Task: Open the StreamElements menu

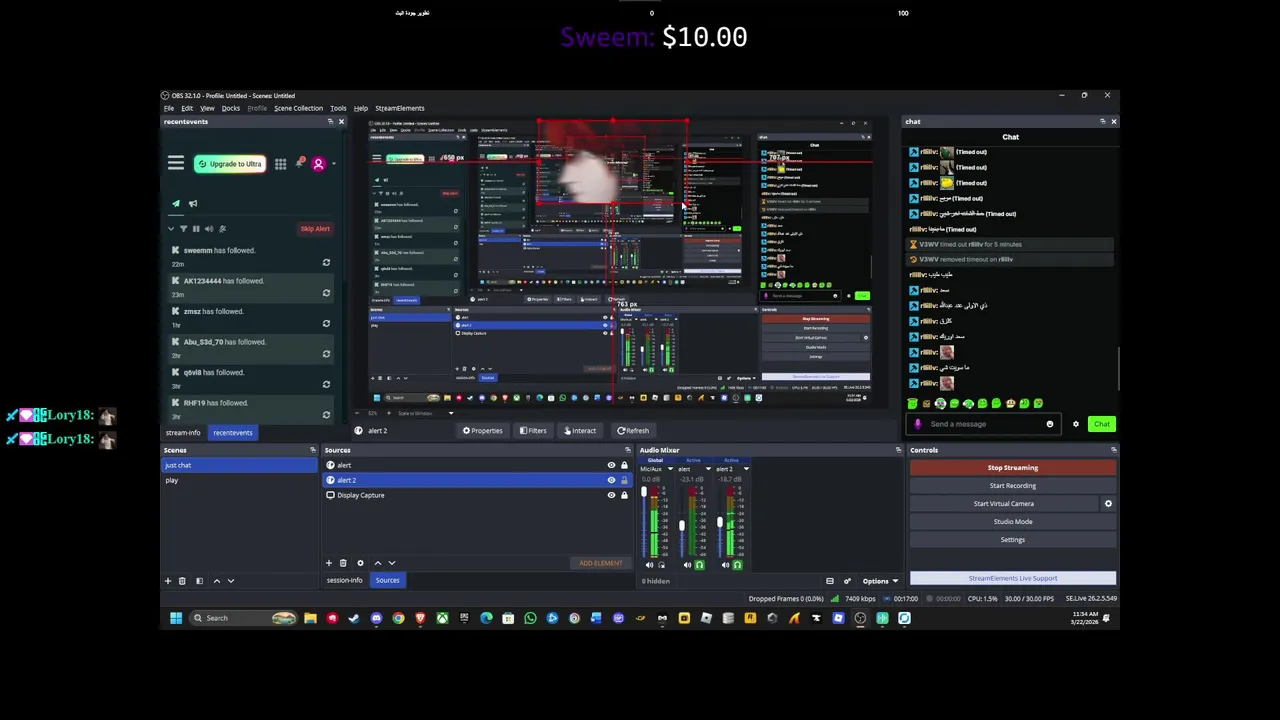Action: (x=399, y=108)
